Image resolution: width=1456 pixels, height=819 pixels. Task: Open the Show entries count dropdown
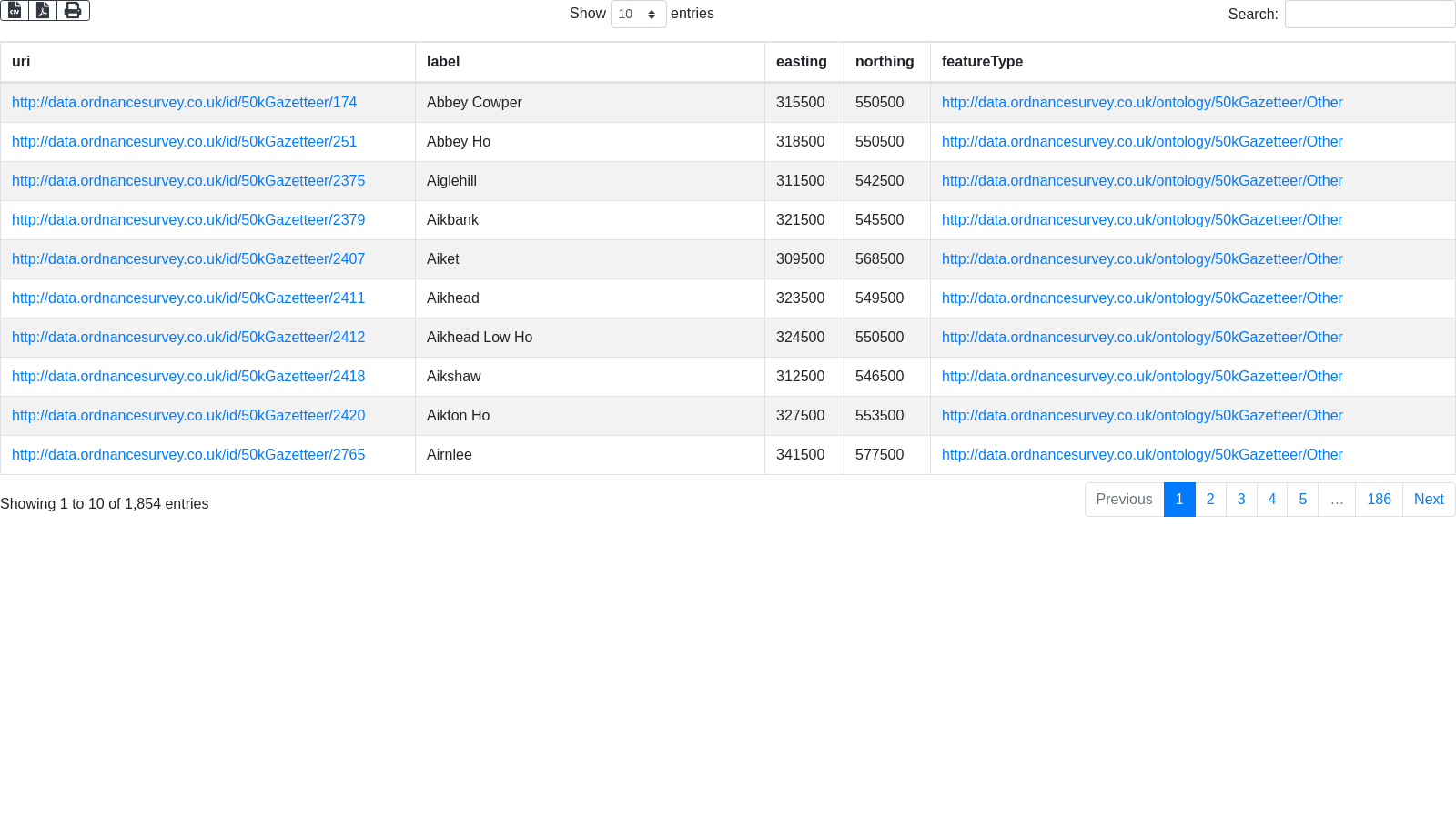[x=638, y=14]
